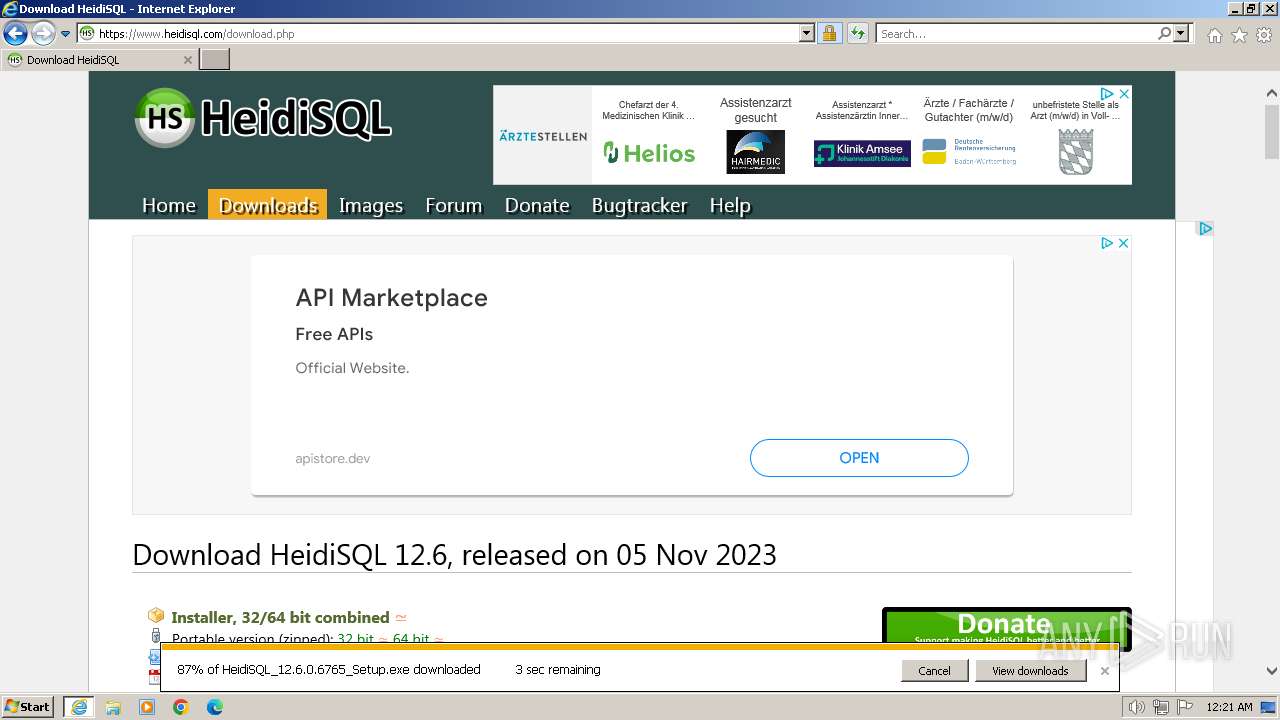Click the View downloads button
Viewport: 1280px width, 720px height.
[x=1030, y=671]
